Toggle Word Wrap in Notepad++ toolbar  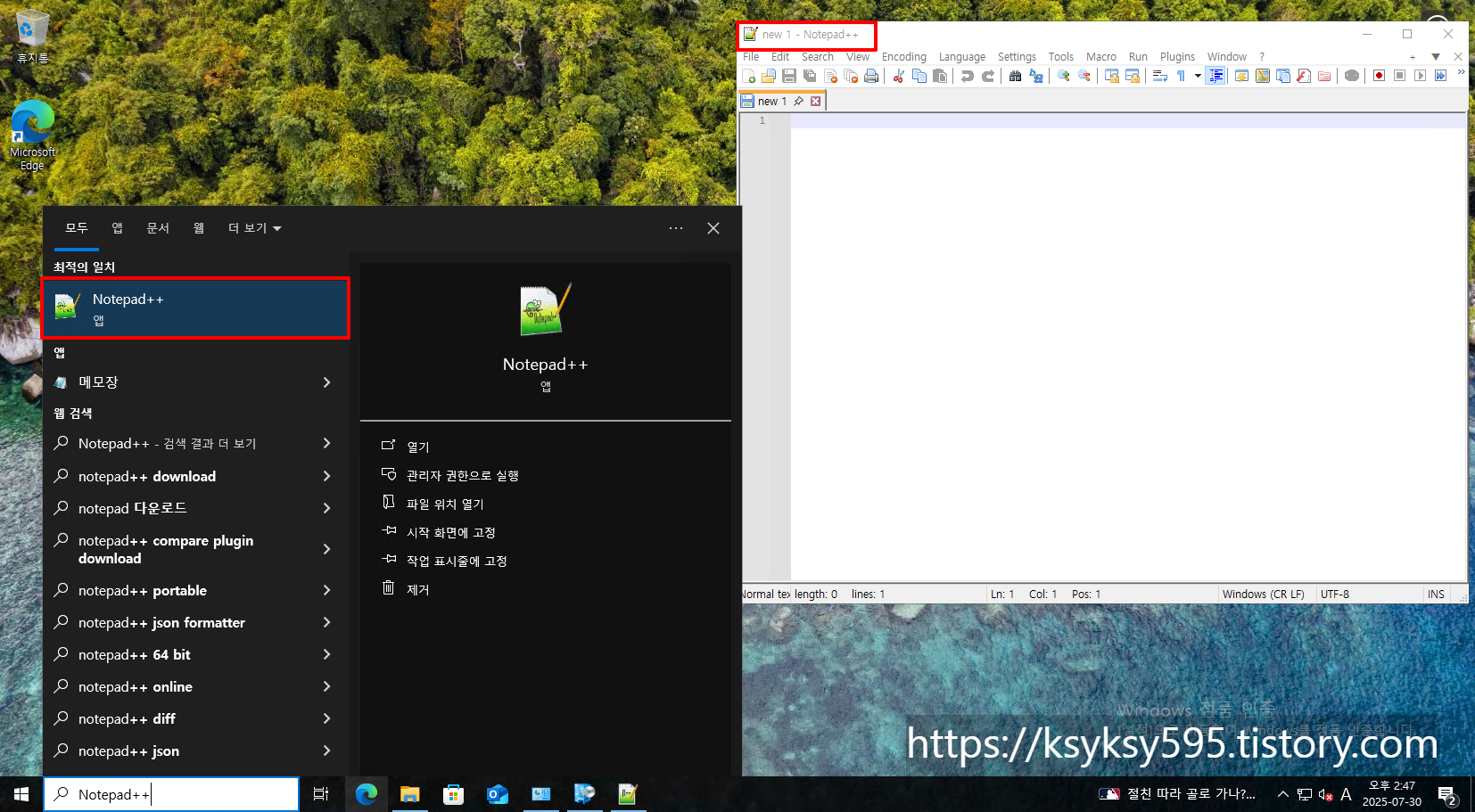click(1160, 76)
